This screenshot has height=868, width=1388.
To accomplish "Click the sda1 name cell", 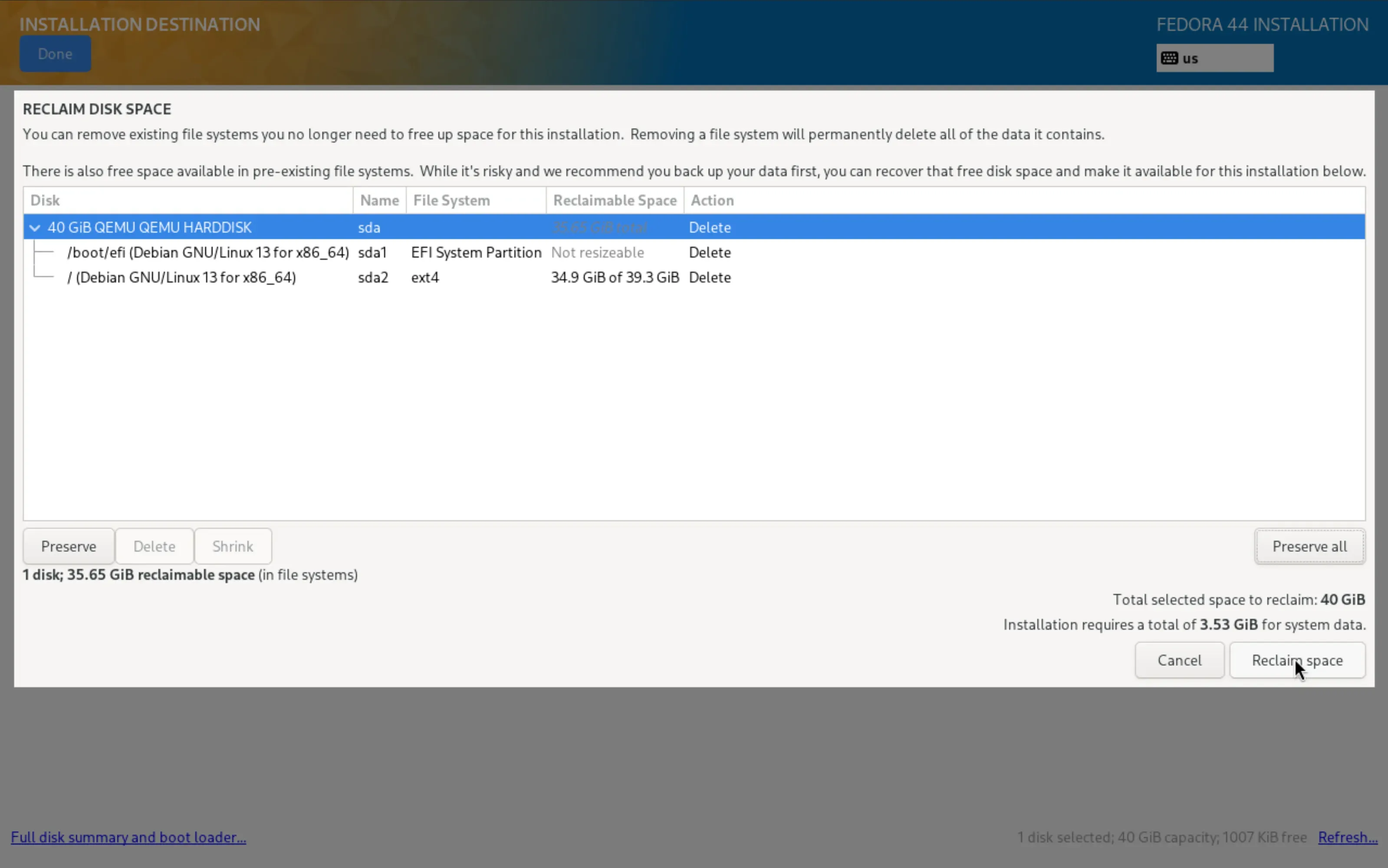I will [372, 253].
